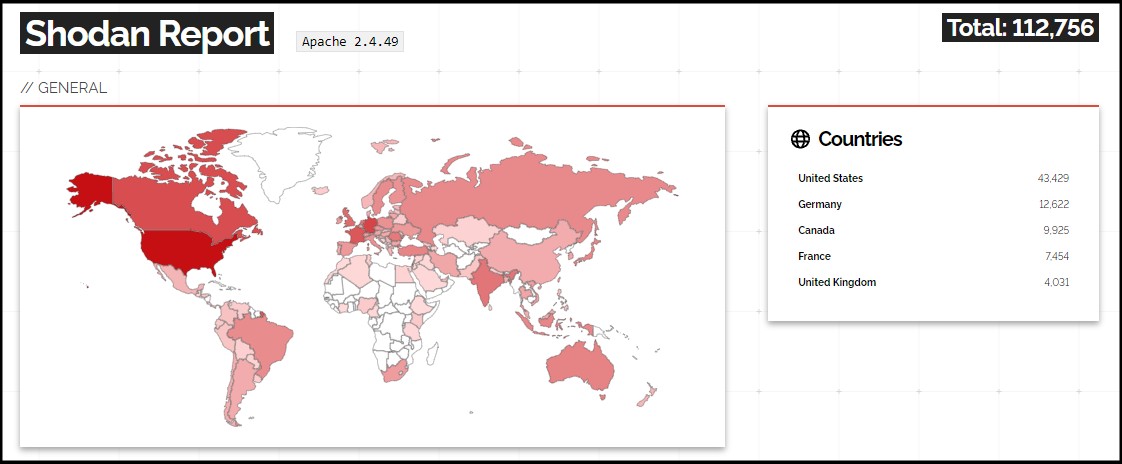Click Greenland on the world map

(278, 159)
